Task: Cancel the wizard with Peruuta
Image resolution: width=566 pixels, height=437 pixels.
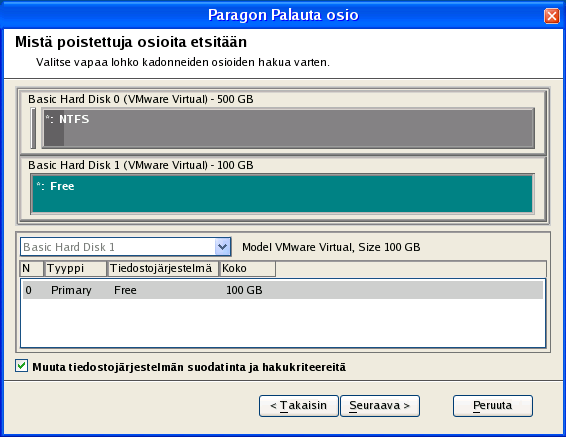Action: tap(493, 406)
